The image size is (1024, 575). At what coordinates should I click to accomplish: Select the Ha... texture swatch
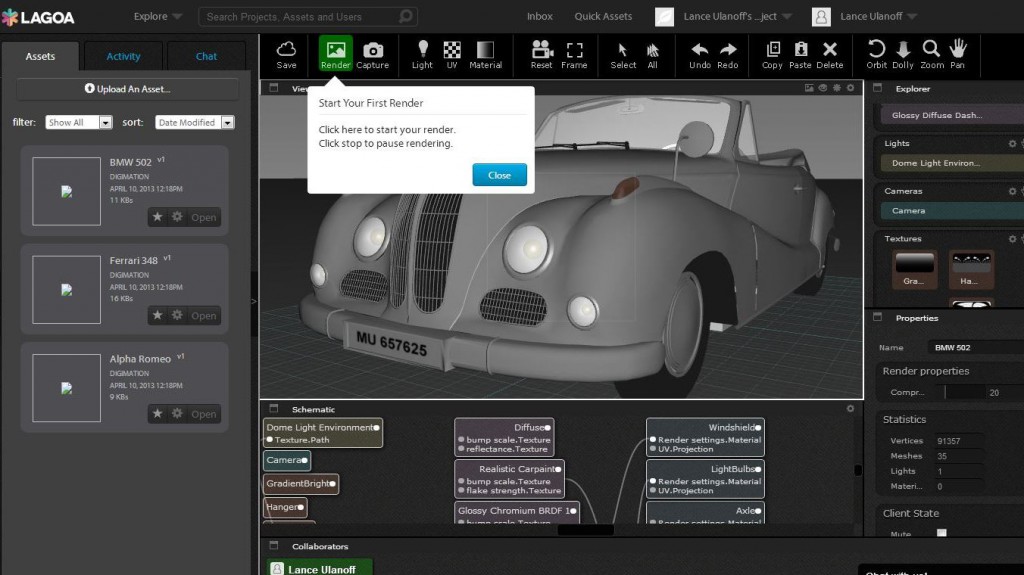click(971, 269)
